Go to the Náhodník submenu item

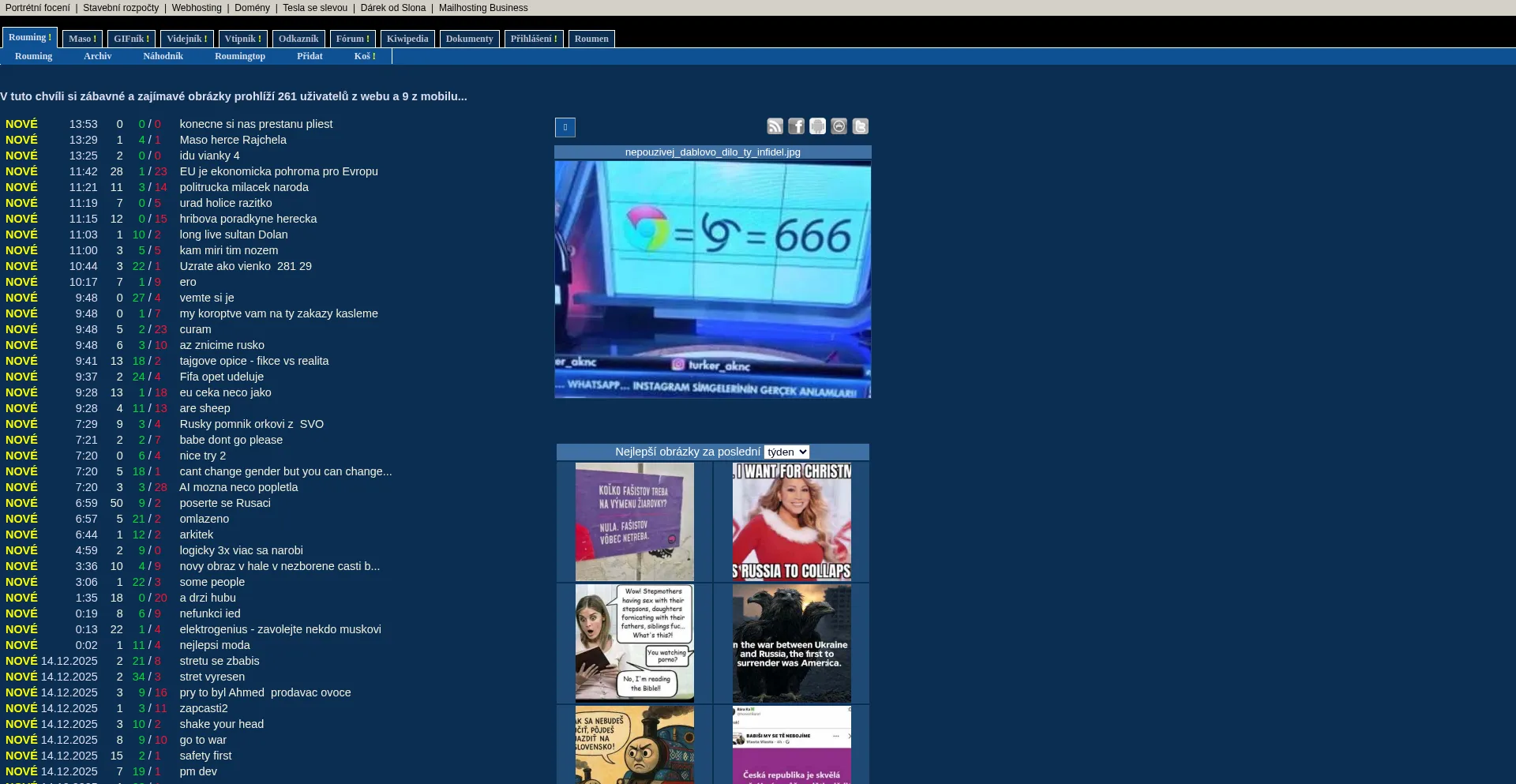coord(163,56)
